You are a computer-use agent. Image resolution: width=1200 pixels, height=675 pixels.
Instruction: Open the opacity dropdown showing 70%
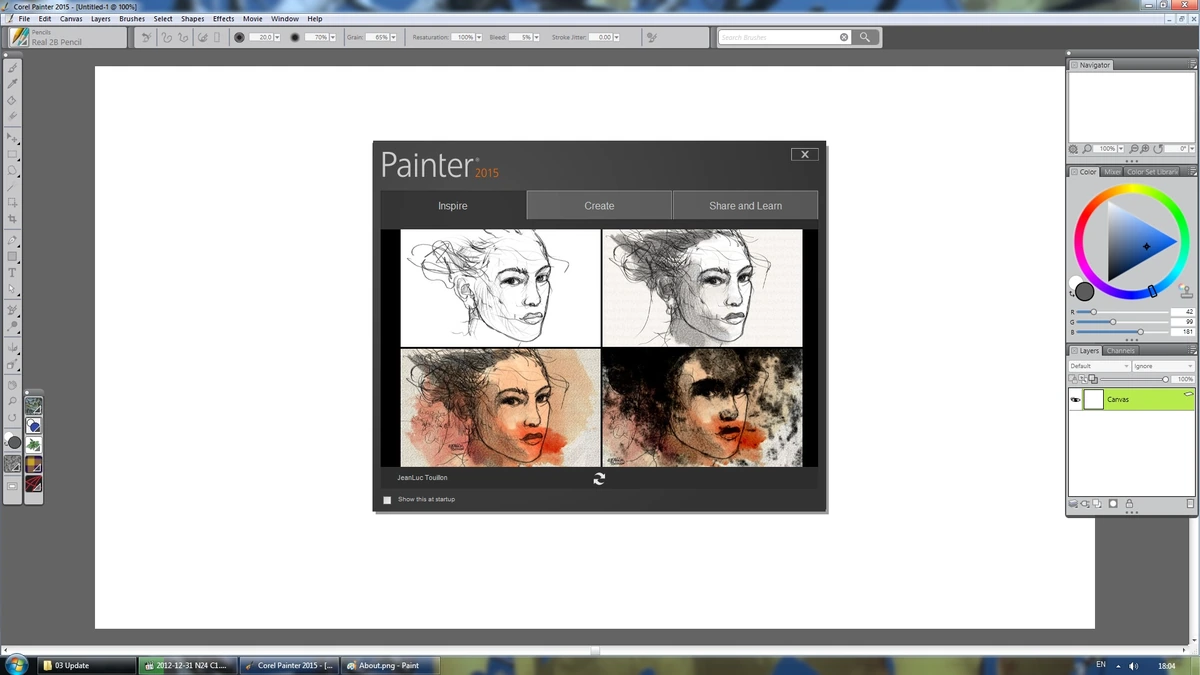pyautogui.click(x=334, y=37)
